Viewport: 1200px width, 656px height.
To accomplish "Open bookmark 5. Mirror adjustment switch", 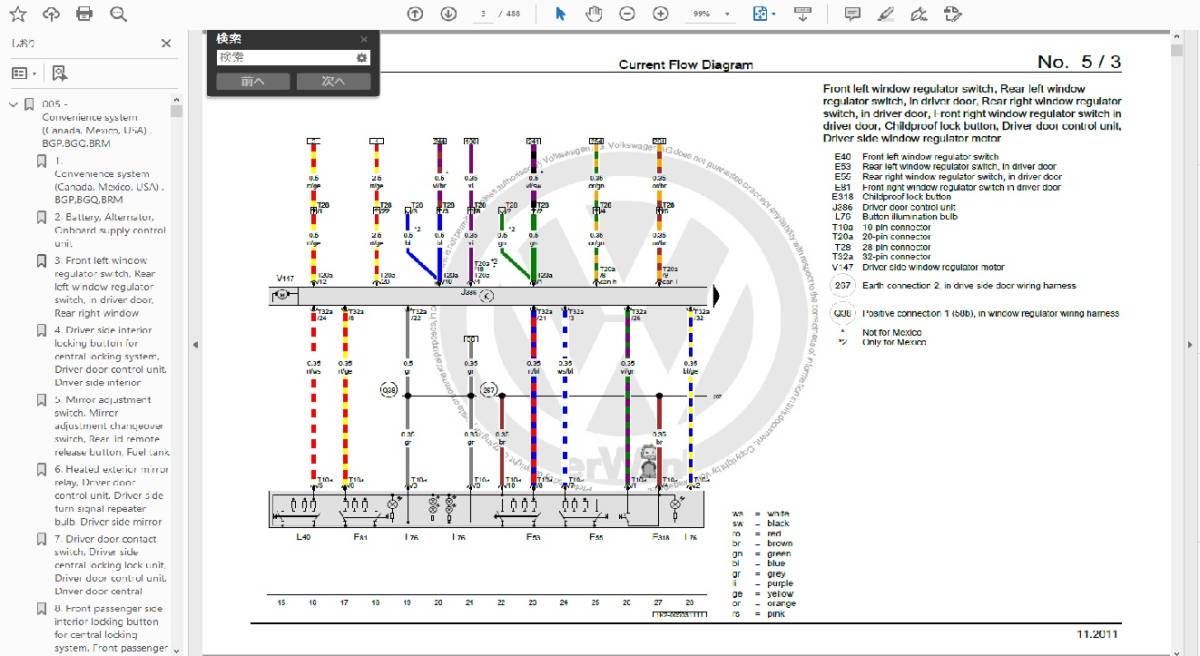I will (x=111, y=426).
